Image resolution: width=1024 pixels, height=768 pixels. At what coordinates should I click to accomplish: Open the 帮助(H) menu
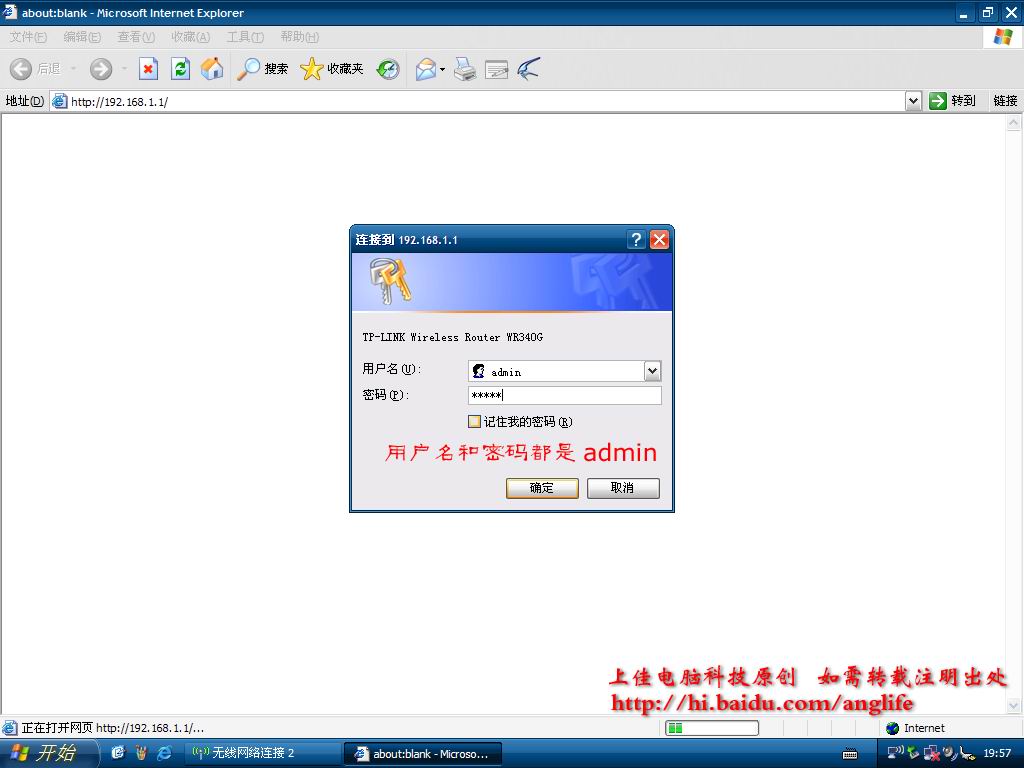[300, 37]
